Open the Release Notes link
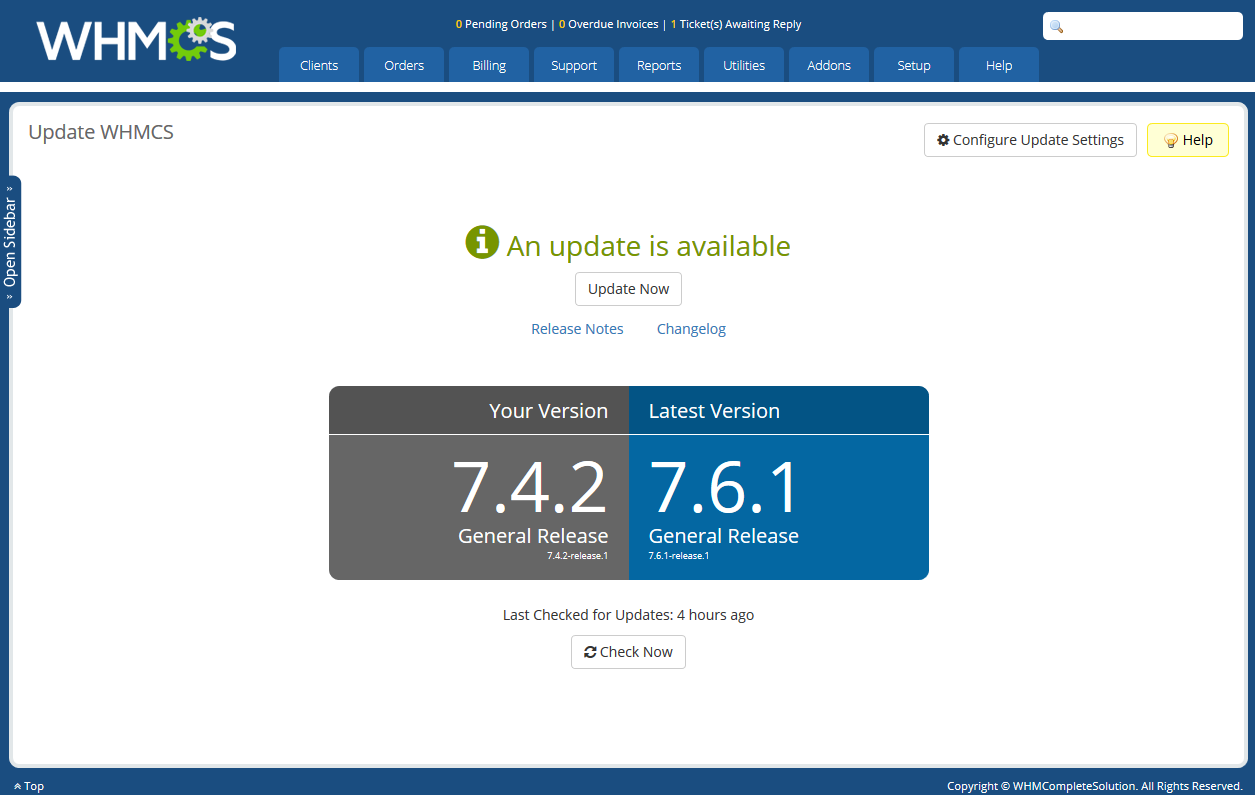 (x=577, y=329)
